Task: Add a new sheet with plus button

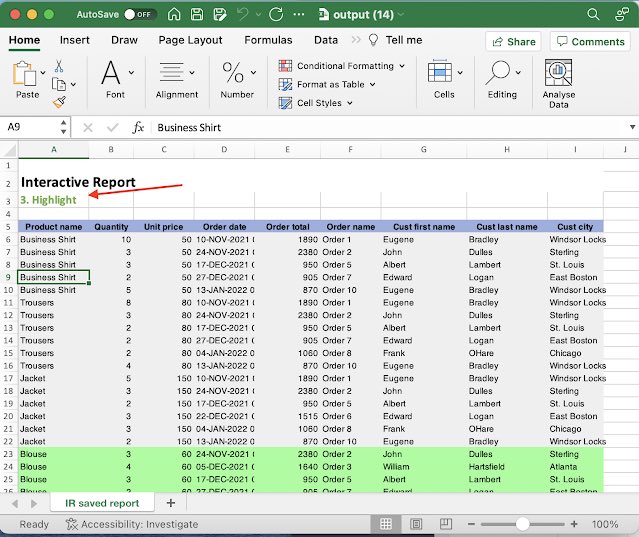Action: (171, 503)
